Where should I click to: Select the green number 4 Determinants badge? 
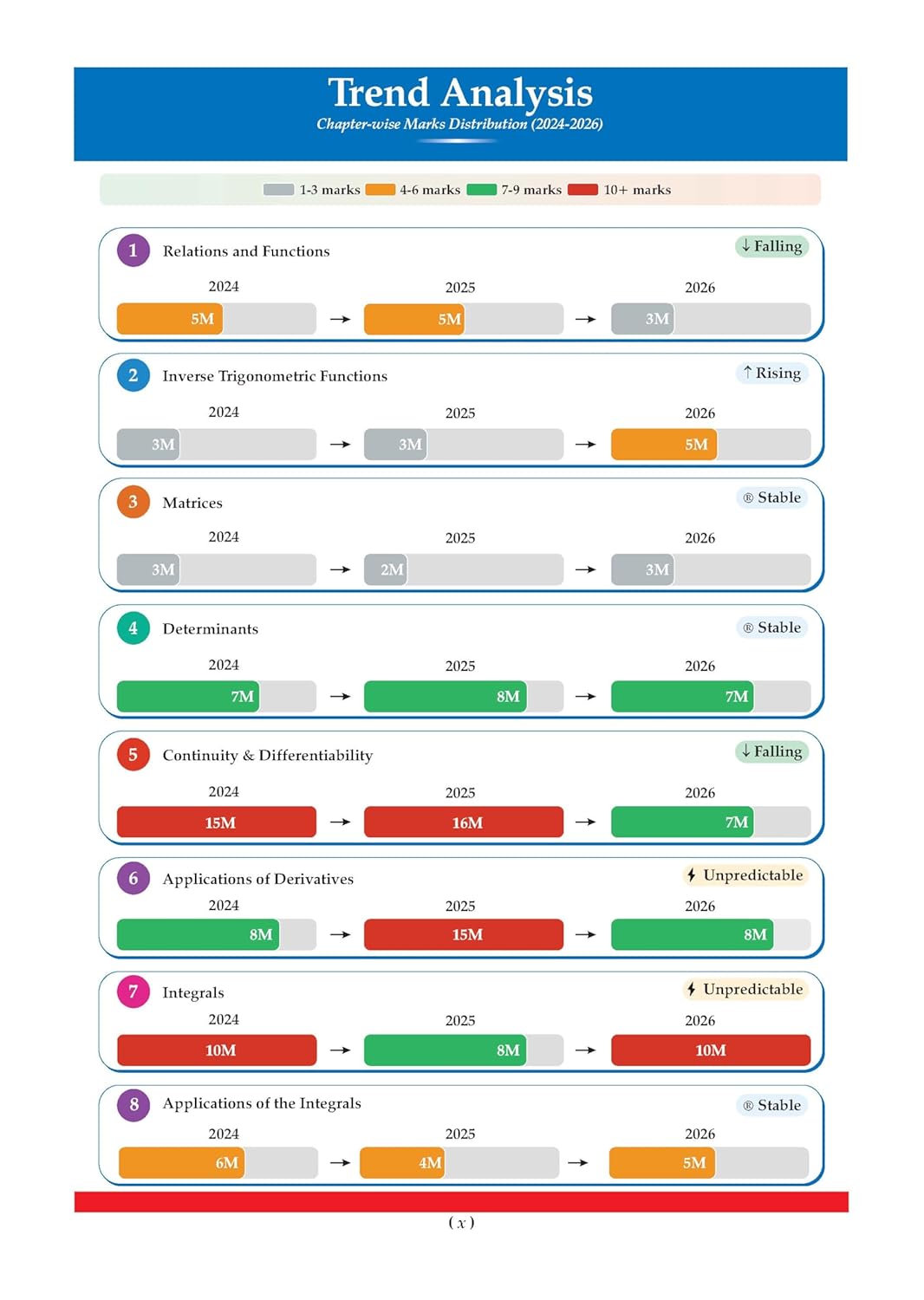point(133,628)
